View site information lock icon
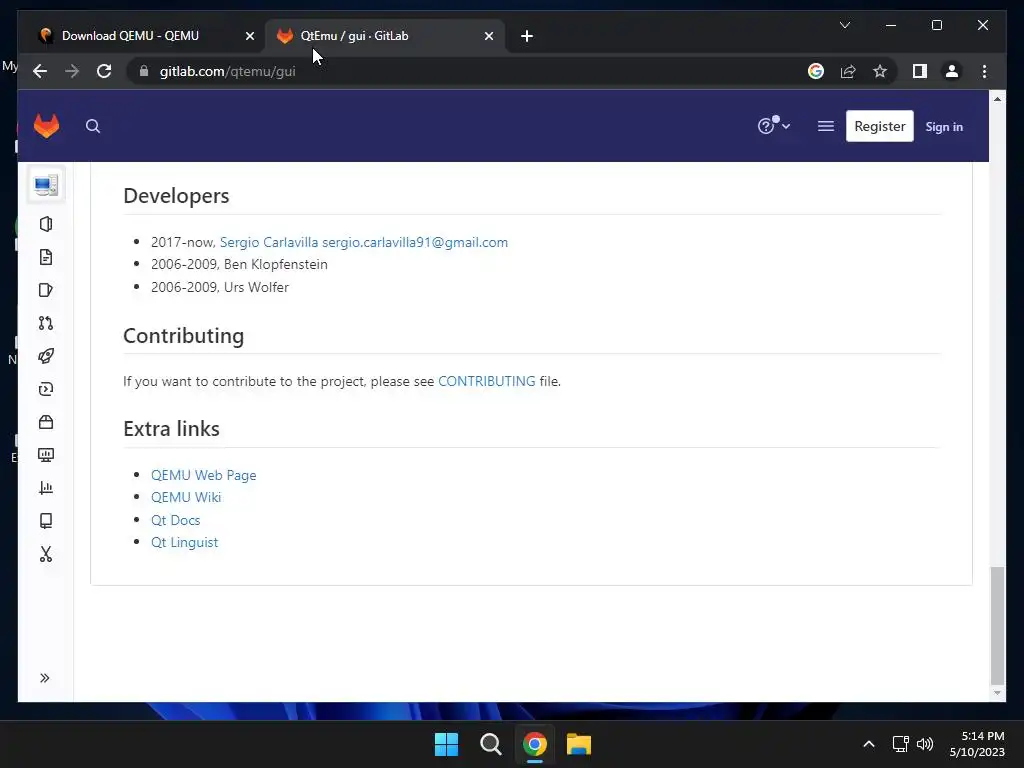1024x768 pixels. point(144,71)
